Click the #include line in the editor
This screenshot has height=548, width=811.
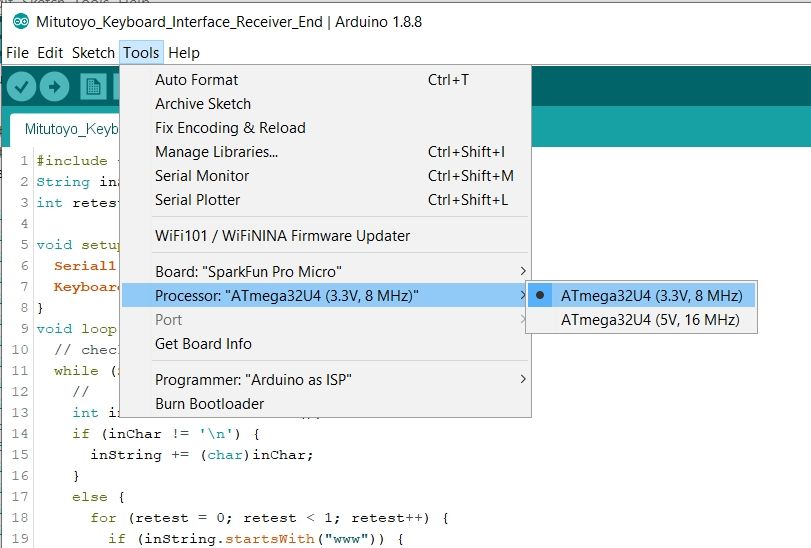click(x=78, y=161)
